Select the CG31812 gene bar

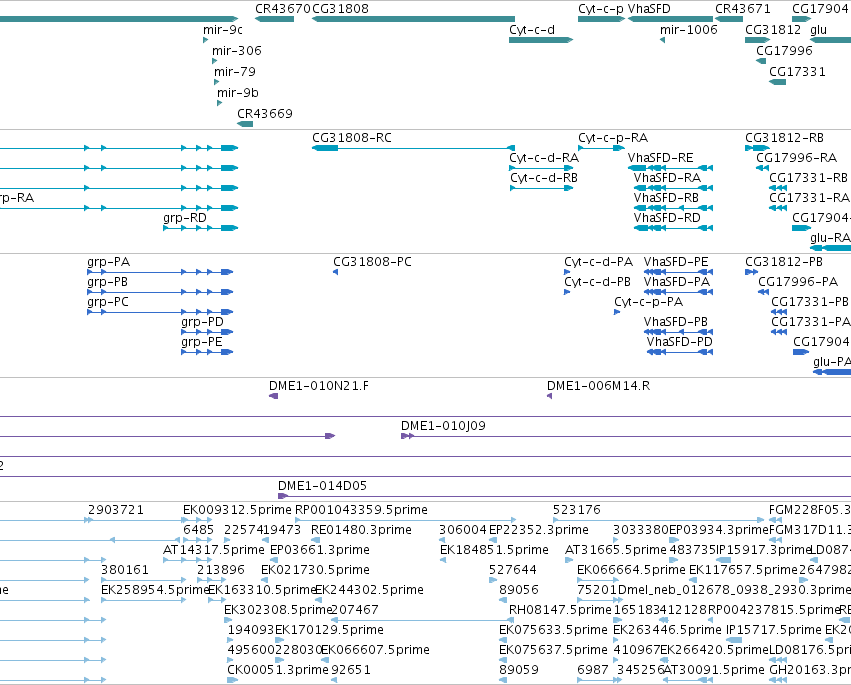pos(758,40)
